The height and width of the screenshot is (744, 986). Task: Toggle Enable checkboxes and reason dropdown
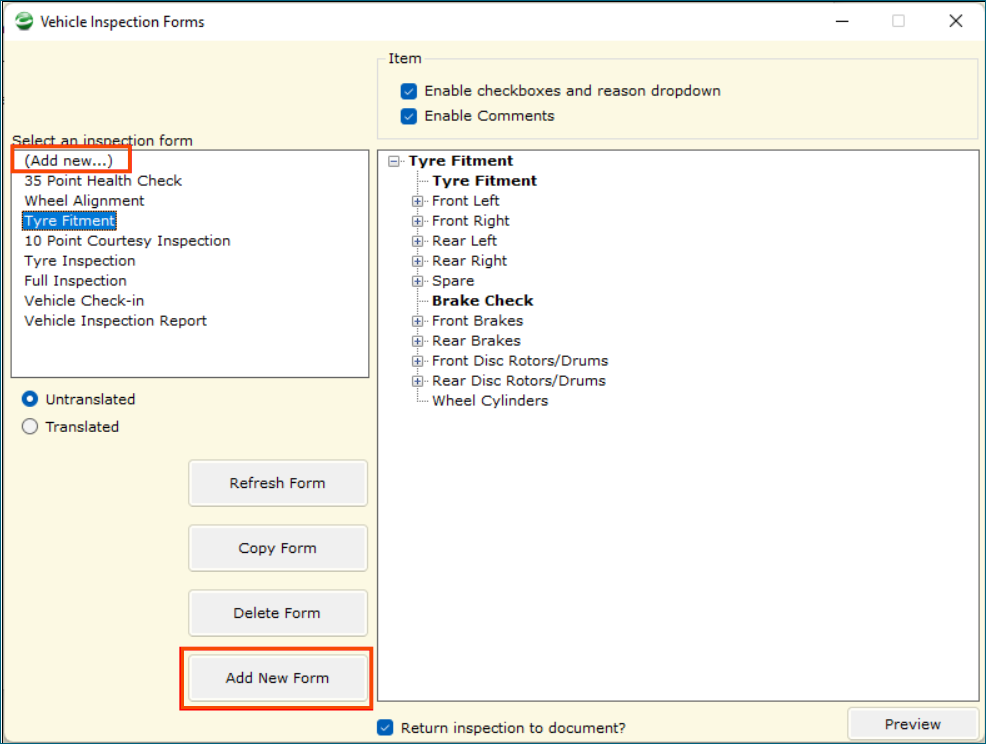coord(409,91)
